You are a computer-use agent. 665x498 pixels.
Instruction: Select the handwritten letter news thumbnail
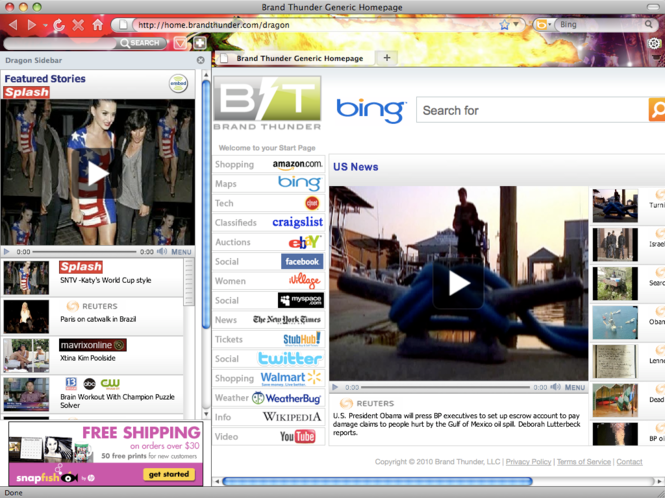click(615, 361)
